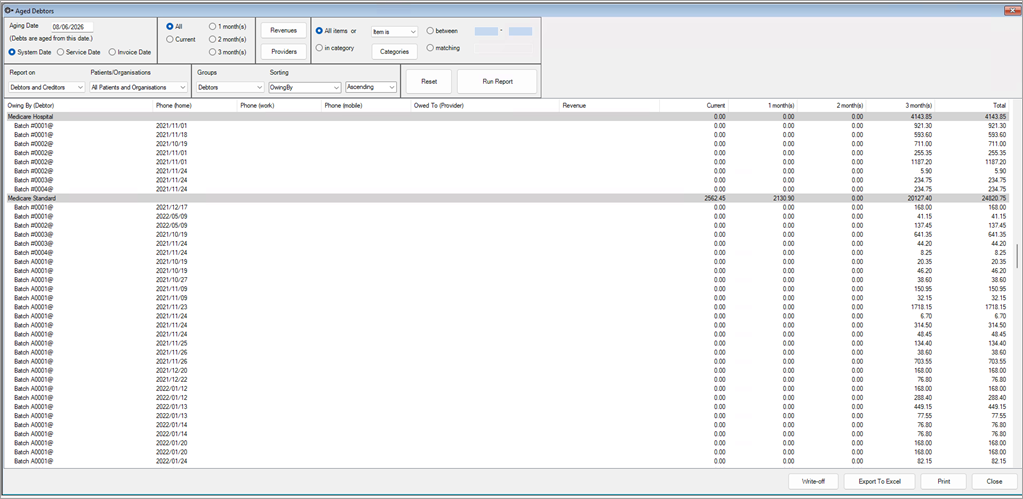The width and height of the screenshot is (1023, 499).
Task: Select the in category radio button
Action: pos(319,48)
